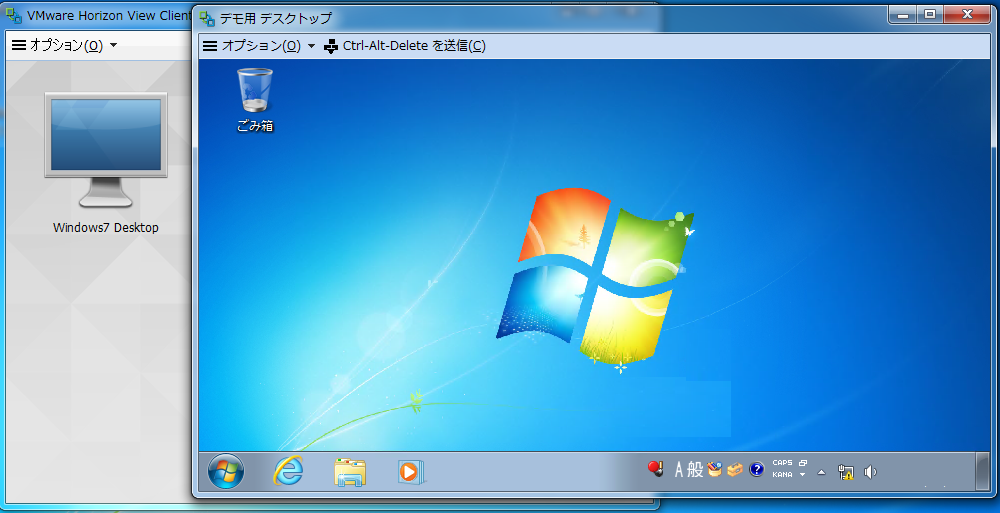Click the red ball IME language icon
This screenshot has height=513, width=1000.
656,469
